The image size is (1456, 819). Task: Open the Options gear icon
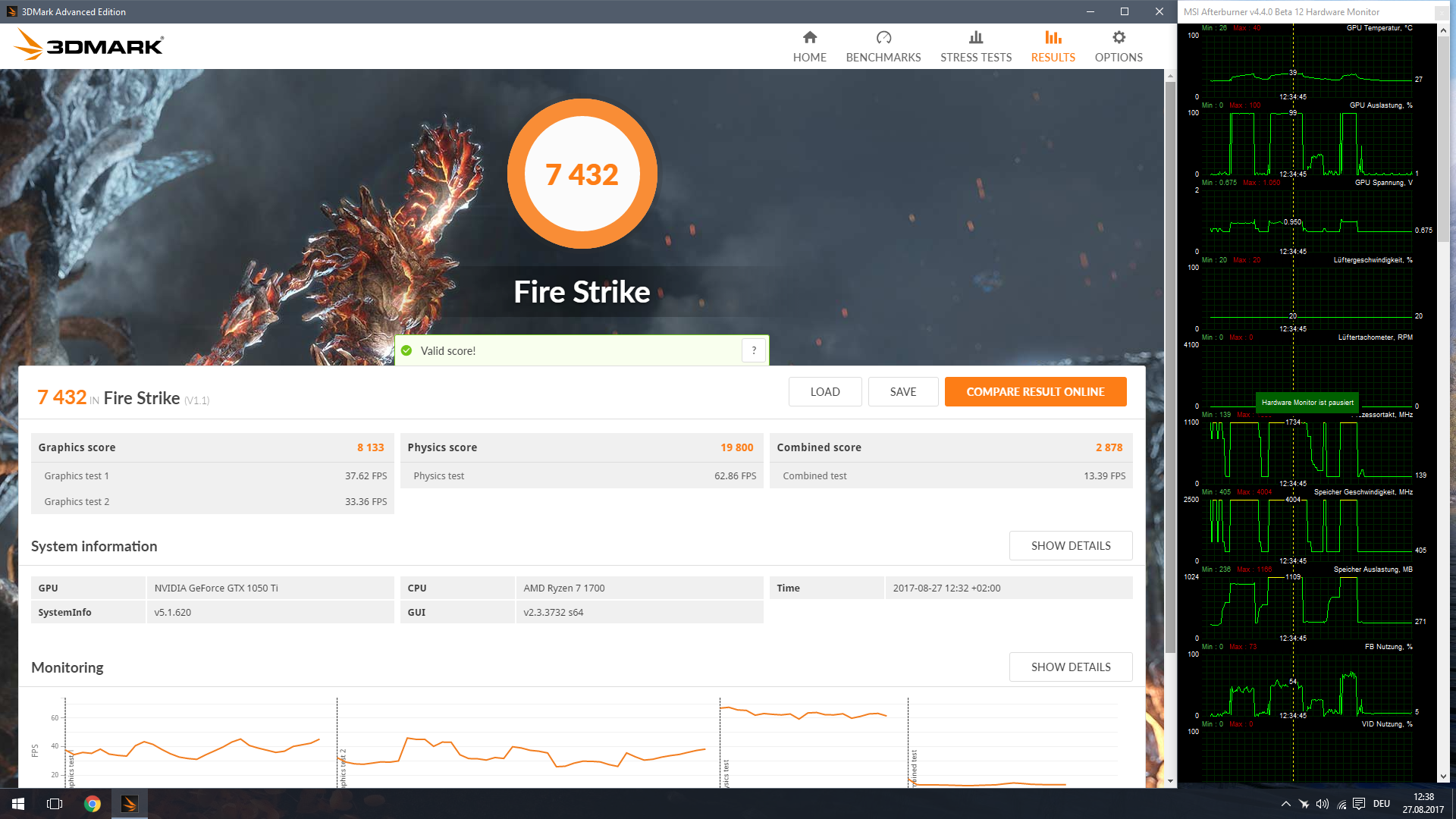[x=1118, y=38]
